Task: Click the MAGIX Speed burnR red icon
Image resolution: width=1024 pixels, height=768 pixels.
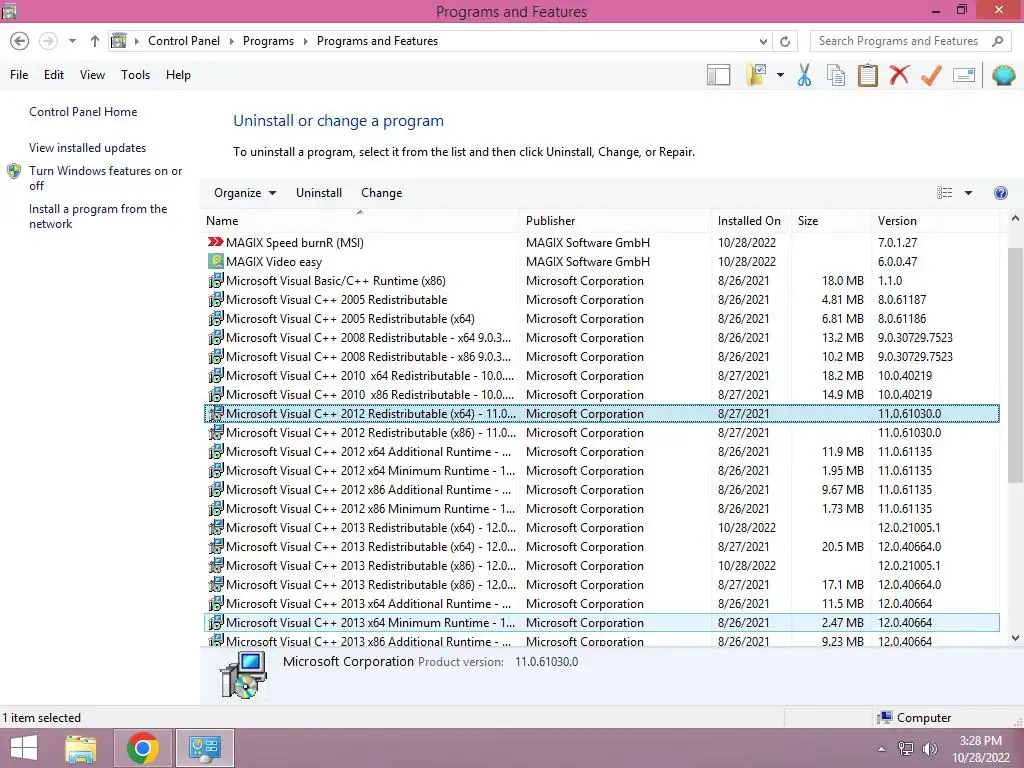Action: pos(216,242)
